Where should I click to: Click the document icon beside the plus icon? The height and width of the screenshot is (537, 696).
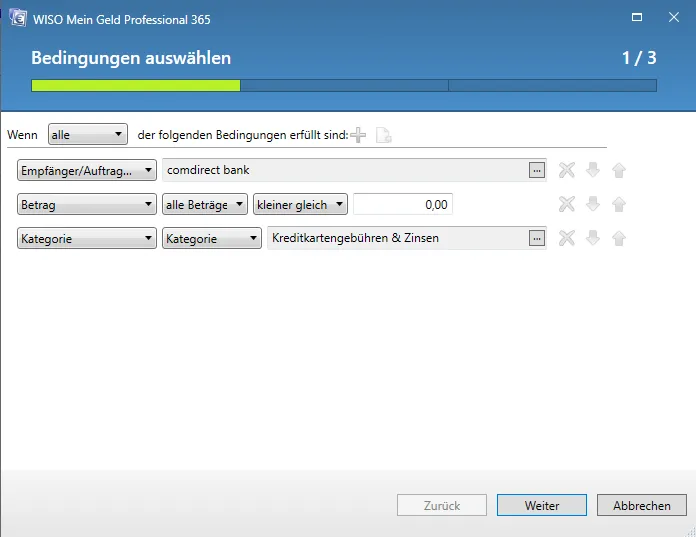(383, 135)
